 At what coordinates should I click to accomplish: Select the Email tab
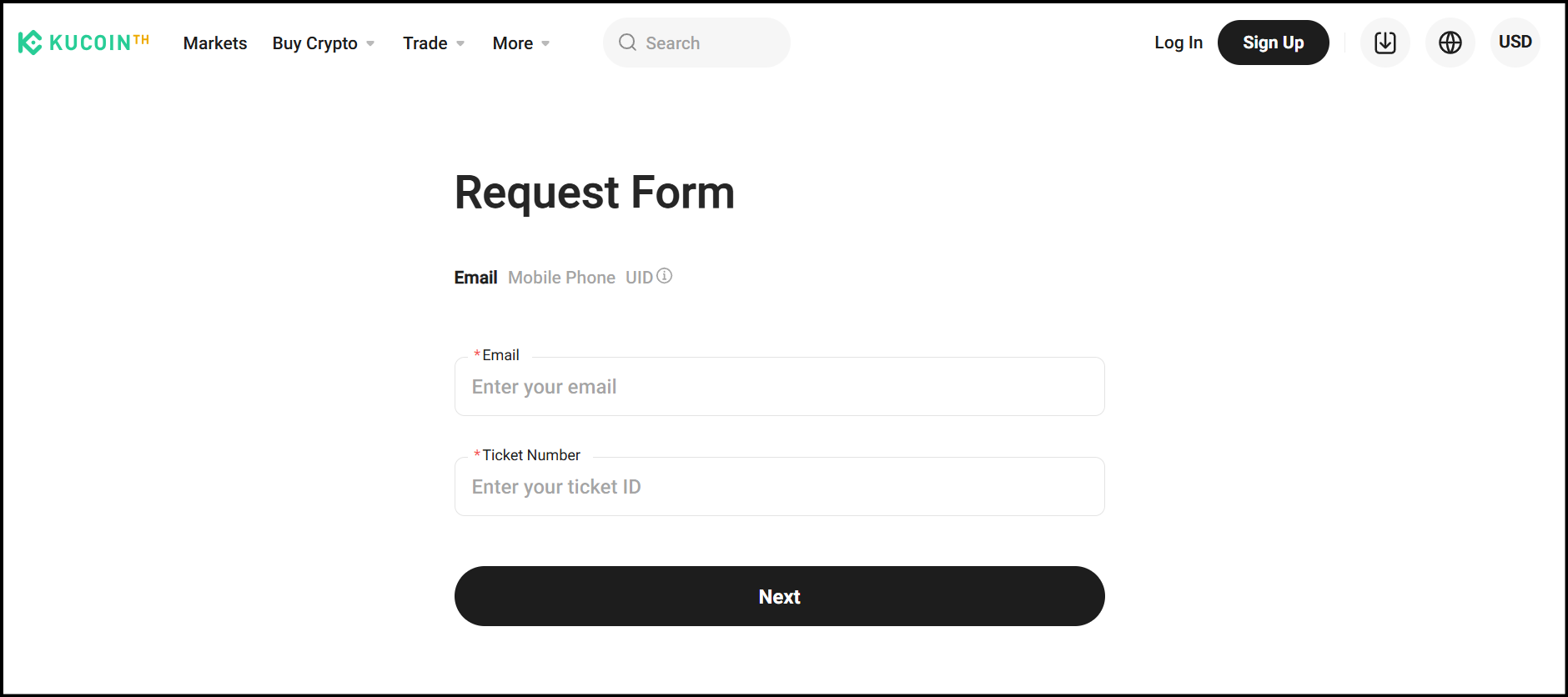tap(475, 277)
